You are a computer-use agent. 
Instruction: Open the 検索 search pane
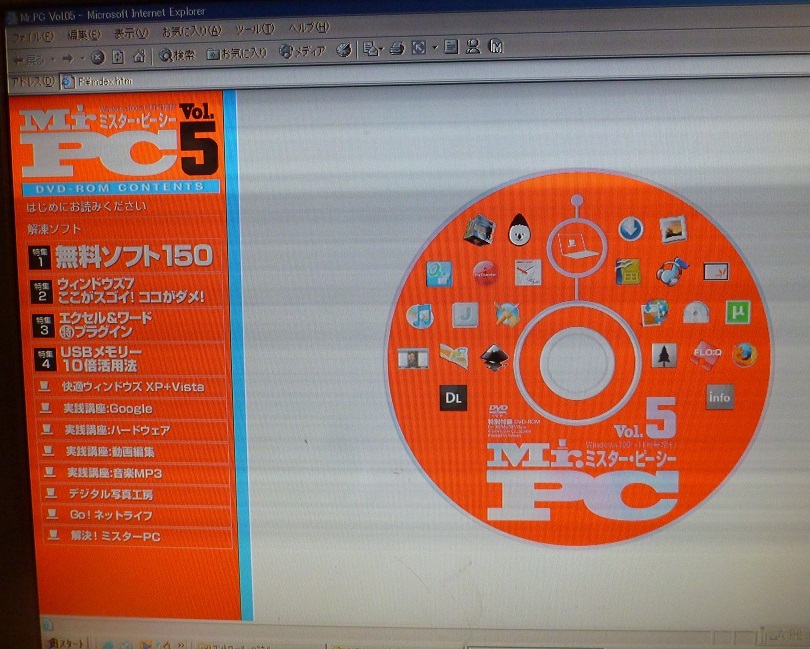(177, 55)
